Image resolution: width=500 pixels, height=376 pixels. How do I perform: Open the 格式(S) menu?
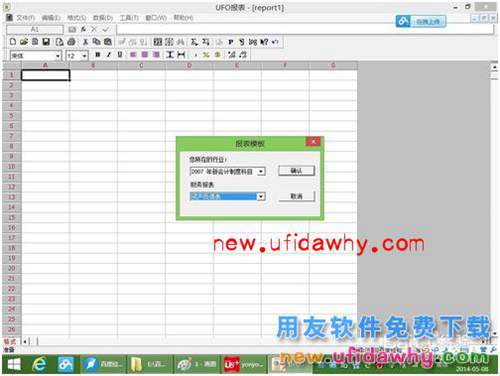tap(77, 17)
